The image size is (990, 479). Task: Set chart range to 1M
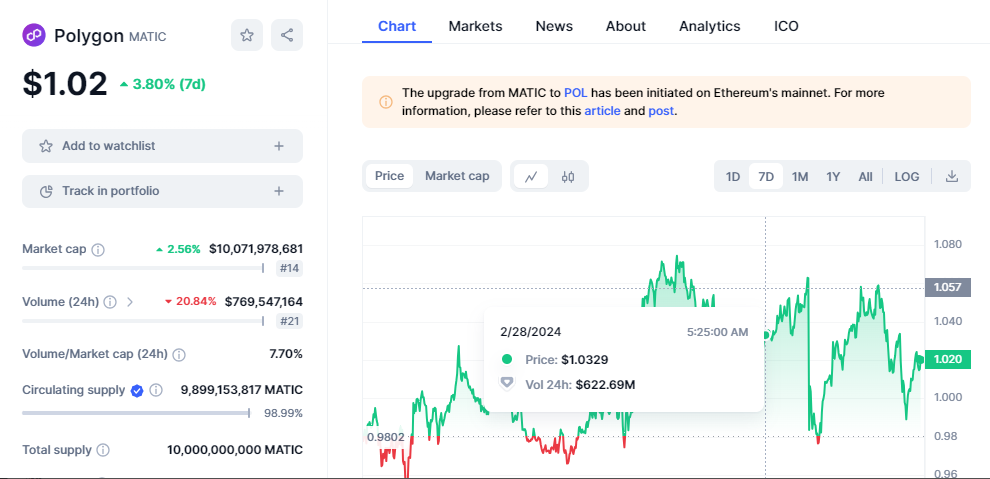(800, 177)
